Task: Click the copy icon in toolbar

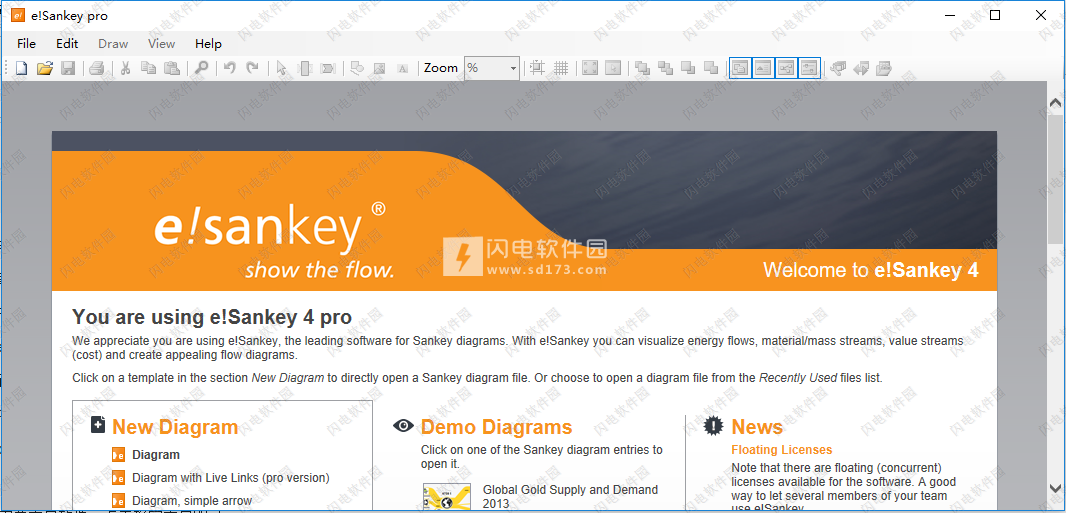Action: pos(148,68)
